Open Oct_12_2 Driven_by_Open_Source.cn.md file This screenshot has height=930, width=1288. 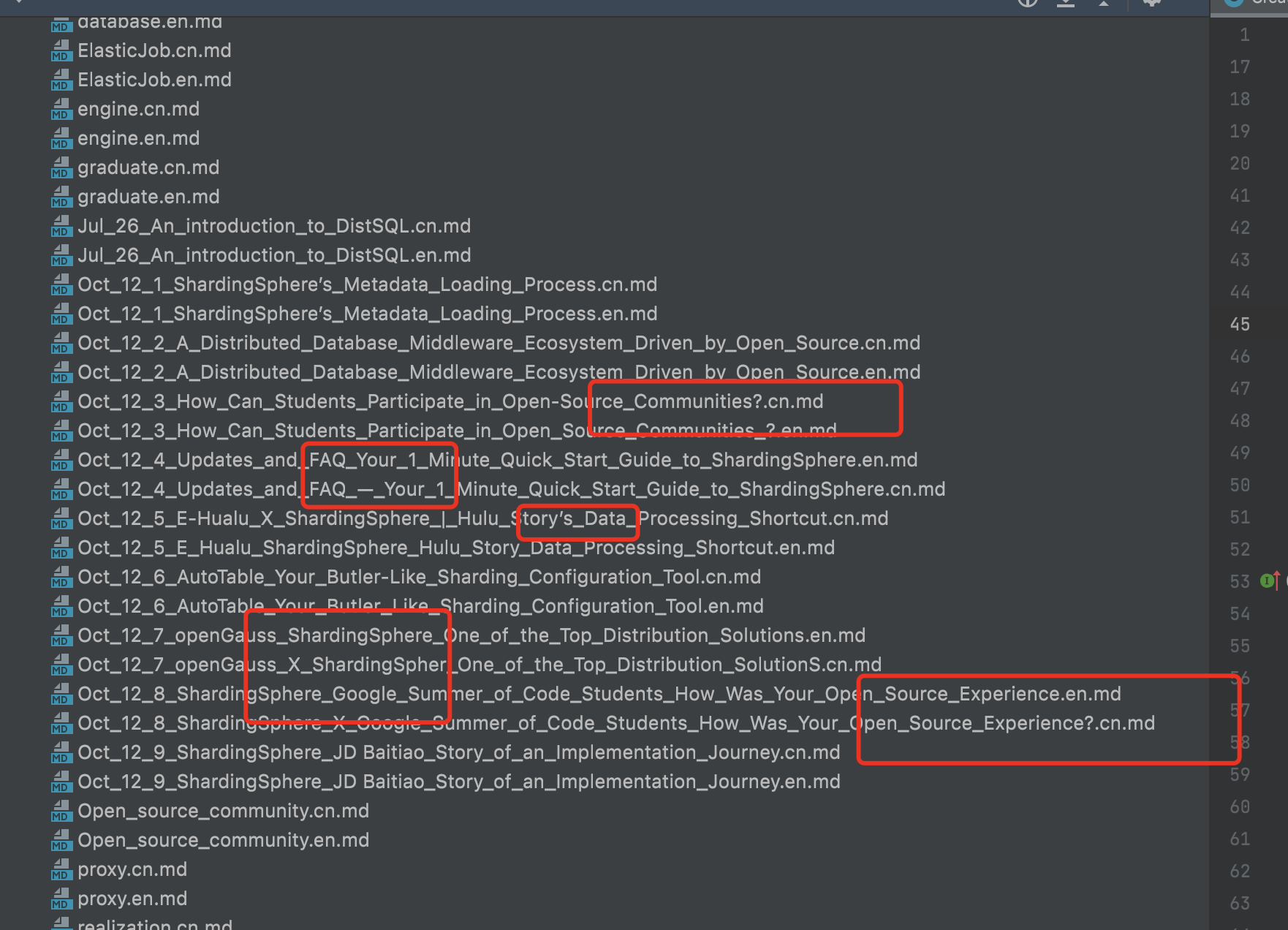point(499,343)
